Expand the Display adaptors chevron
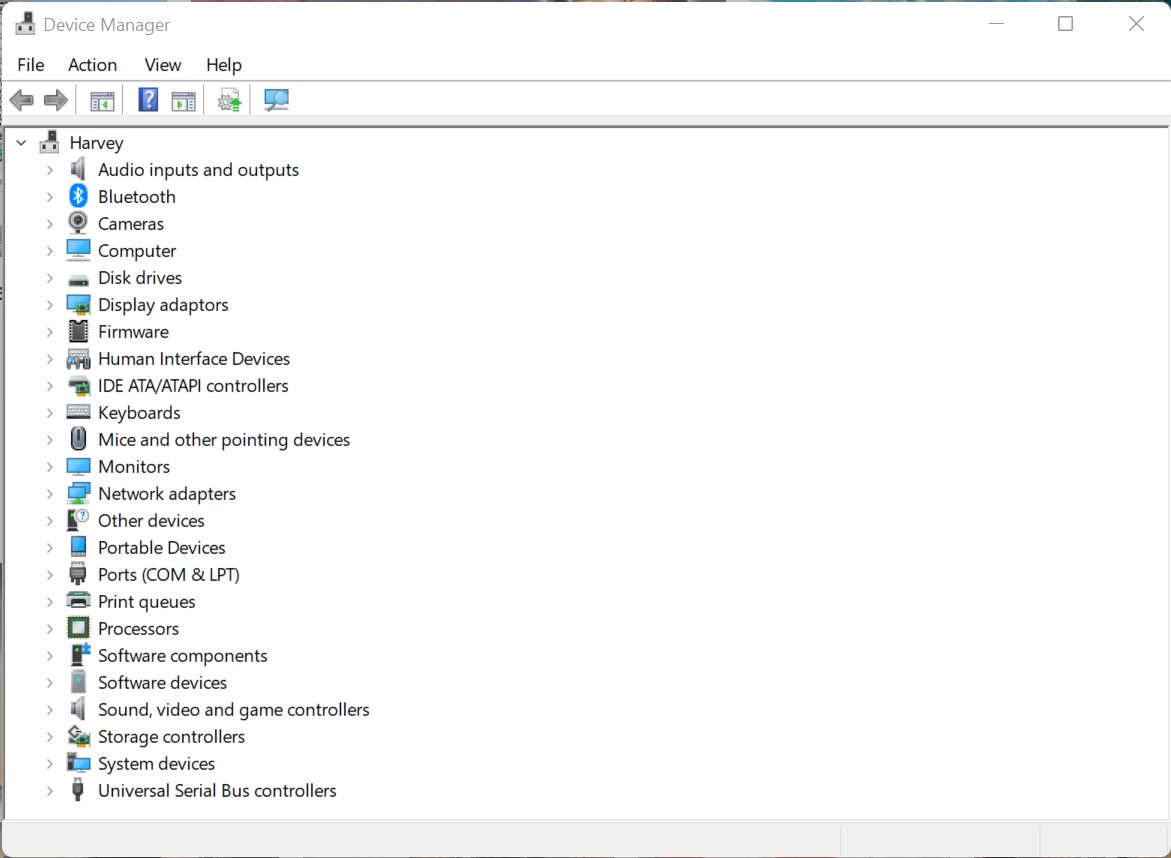The width and height of the screenshot is (1171, 858). tap(49, 305)
